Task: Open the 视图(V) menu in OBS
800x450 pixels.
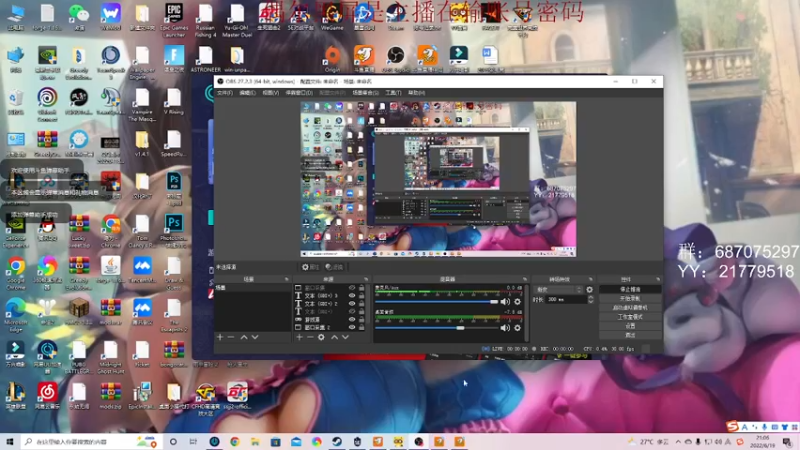Action: click(x=270, y=93)
